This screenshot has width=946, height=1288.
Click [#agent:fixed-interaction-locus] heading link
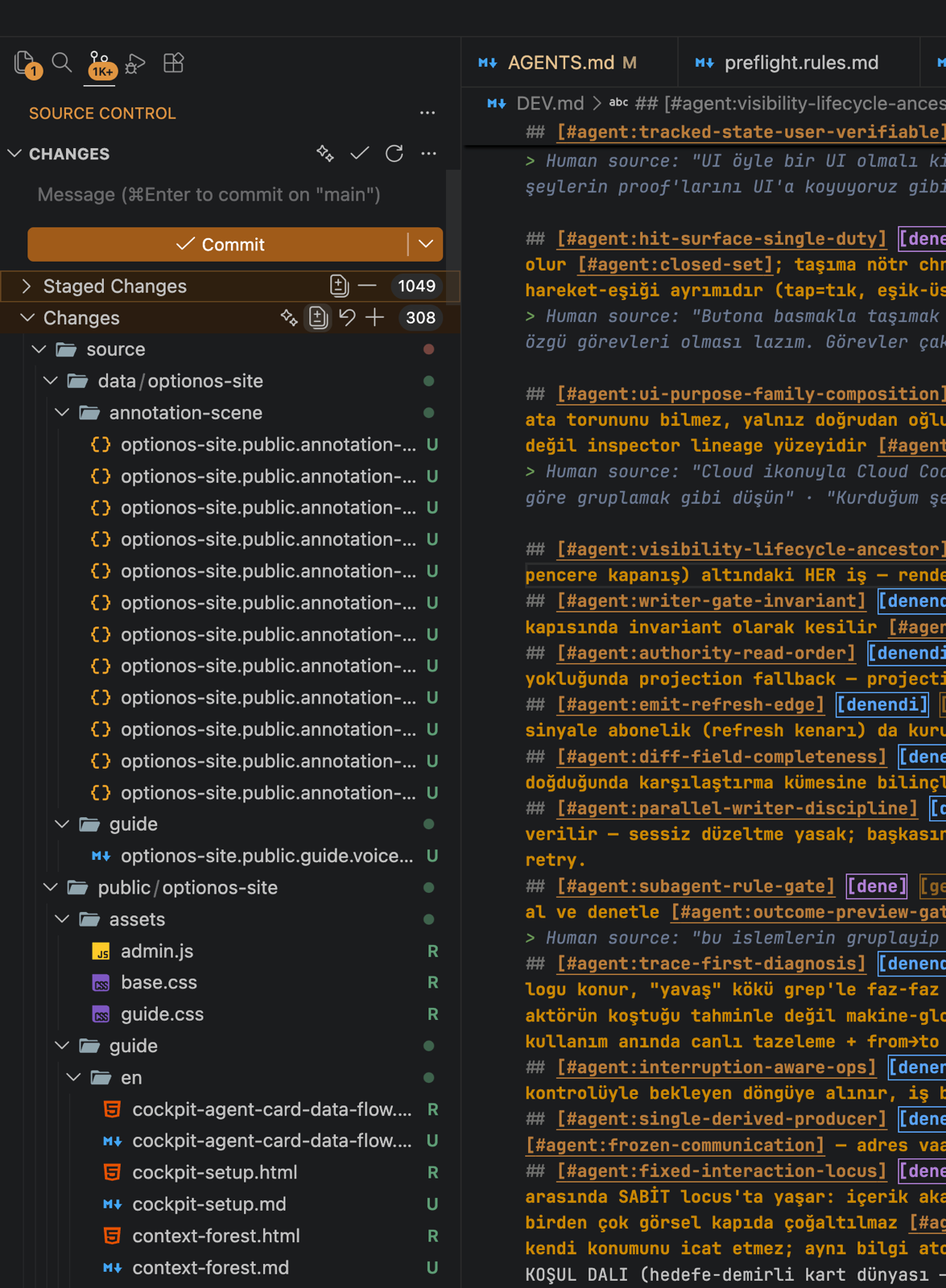tap(721, 1170)
